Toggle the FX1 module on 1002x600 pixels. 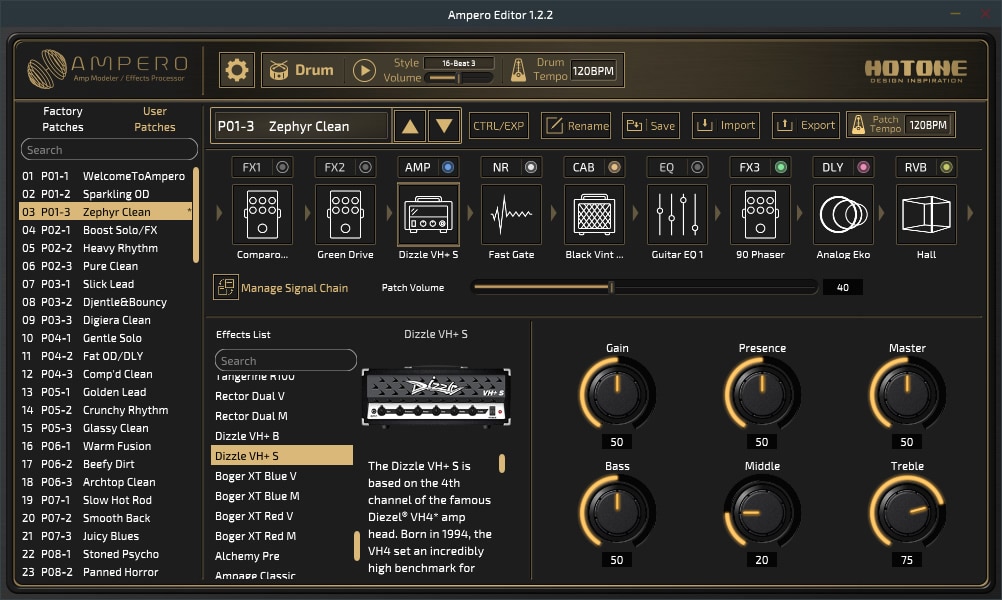point(282,167)
